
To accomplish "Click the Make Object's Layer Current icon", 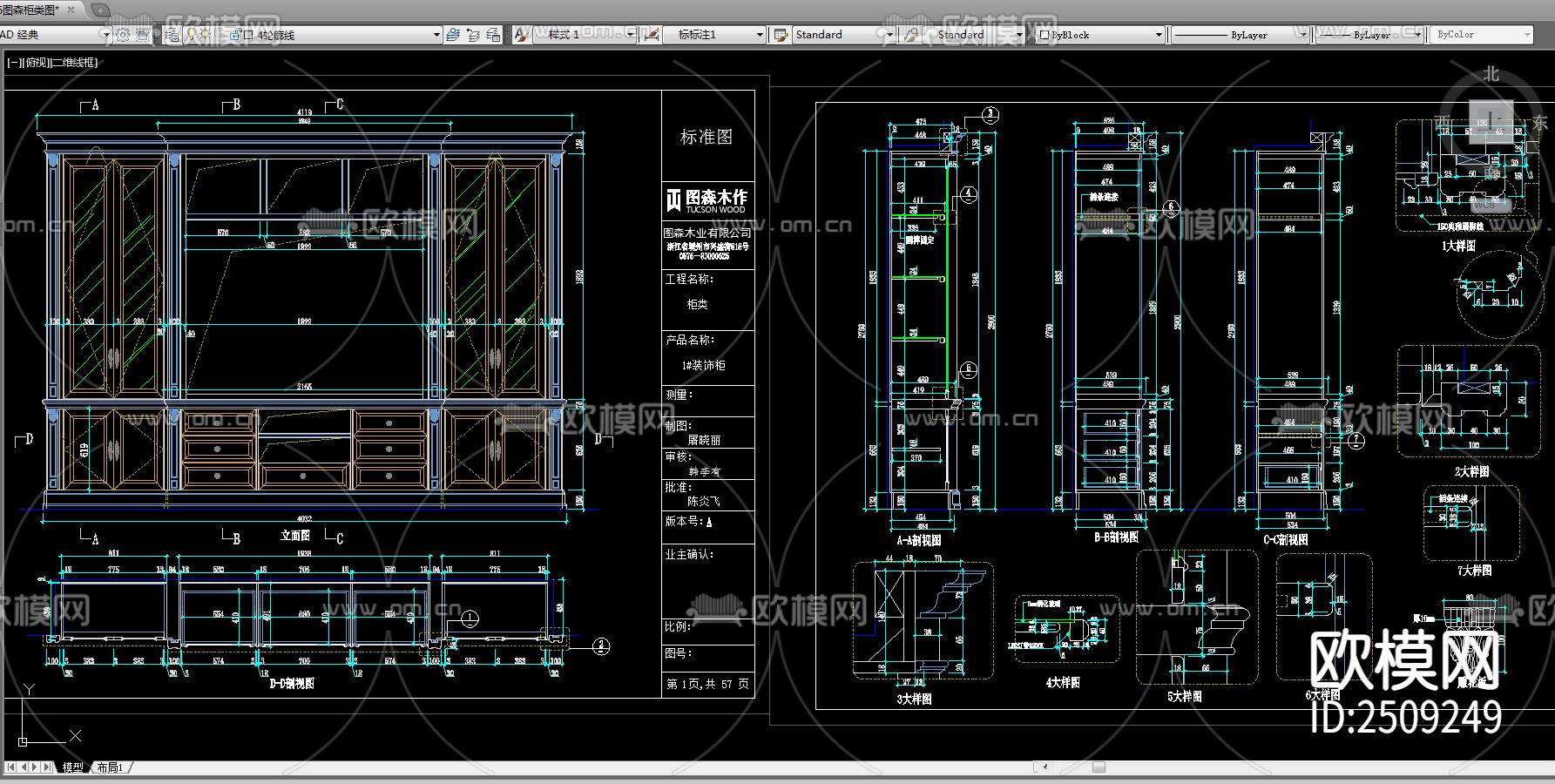I will (x=452, y=35).
